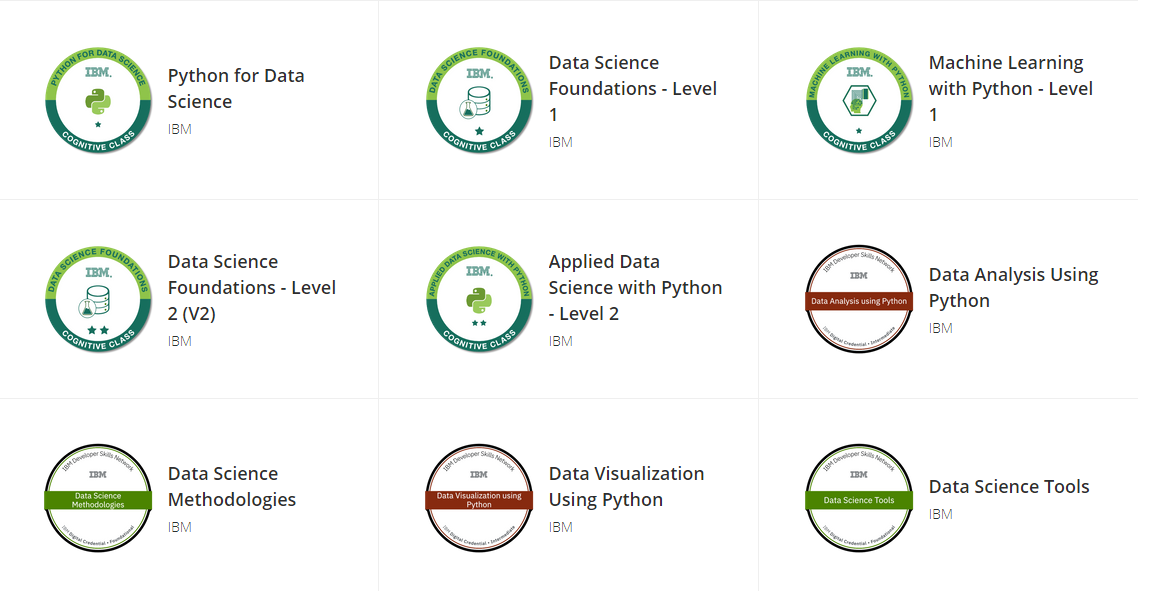
Task: Open Data Science Foundations - Level 1 title
Action: coord(632,89)
